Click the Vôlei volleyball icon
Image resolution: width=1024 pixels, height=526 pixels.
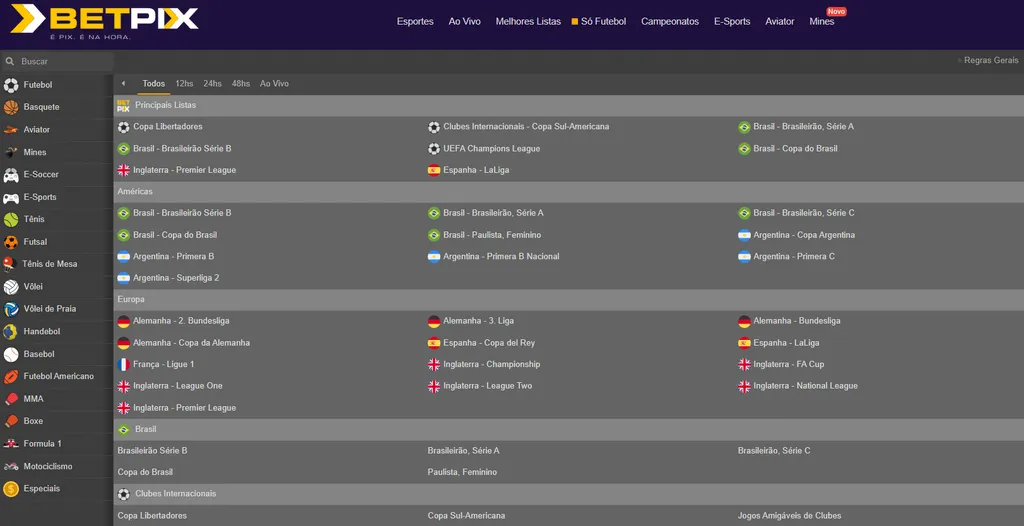11,287
